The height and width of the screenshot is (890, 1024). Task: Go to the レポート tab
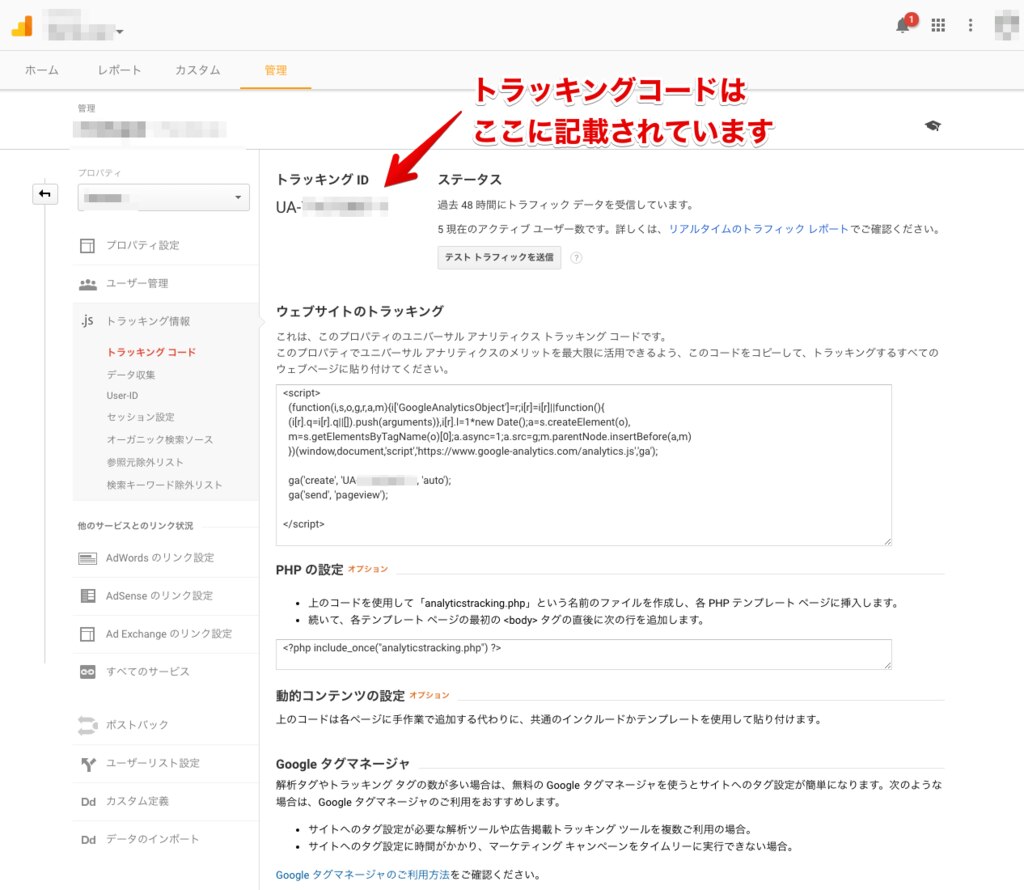[x=119, y=70]
